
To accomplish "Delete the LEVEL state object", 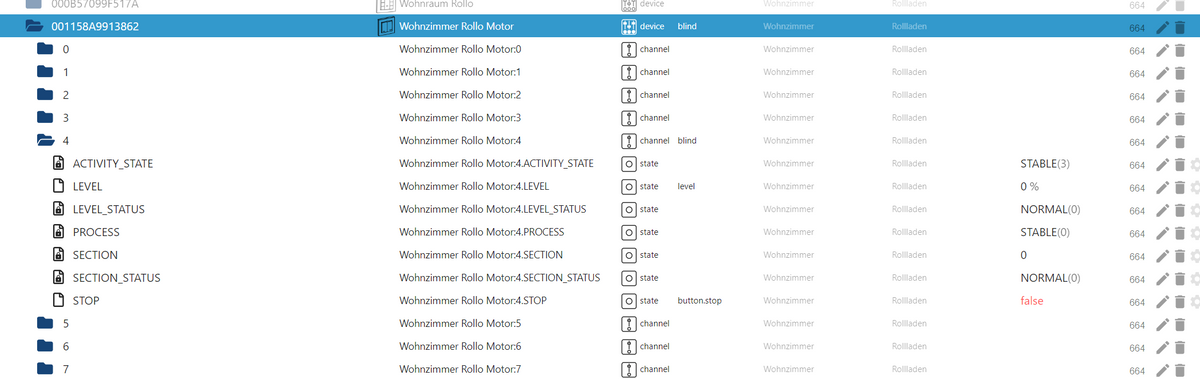I will coord(1179,187).
